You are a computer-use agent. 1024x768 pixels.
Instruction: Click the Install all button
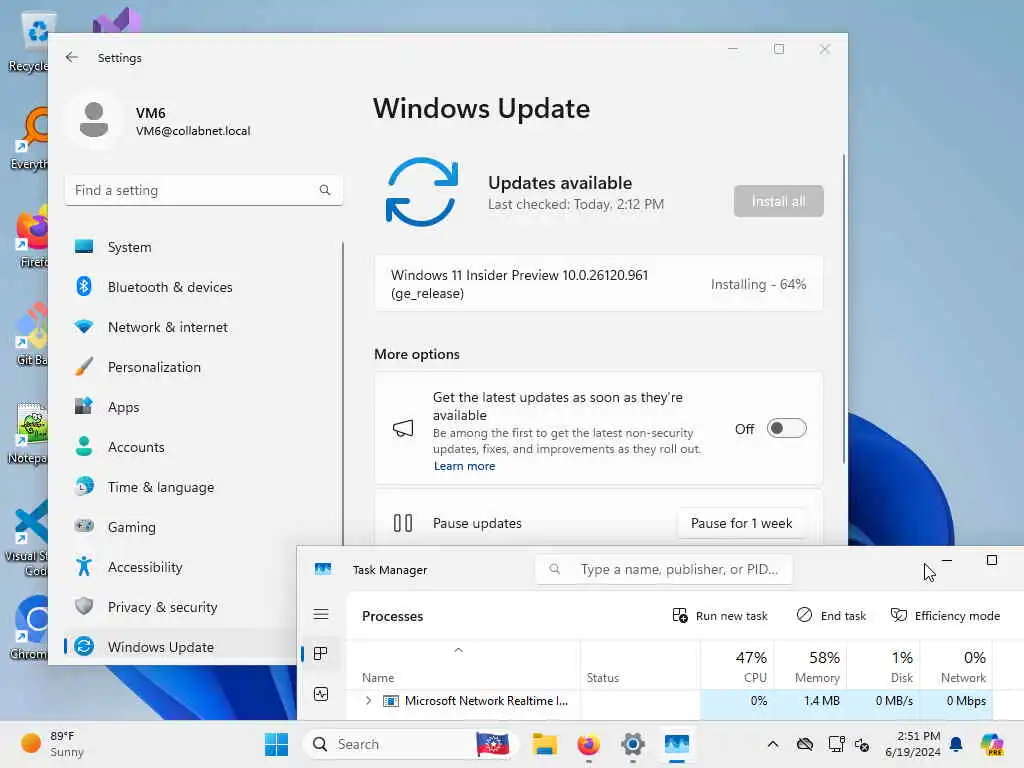(x=778, y=201)
